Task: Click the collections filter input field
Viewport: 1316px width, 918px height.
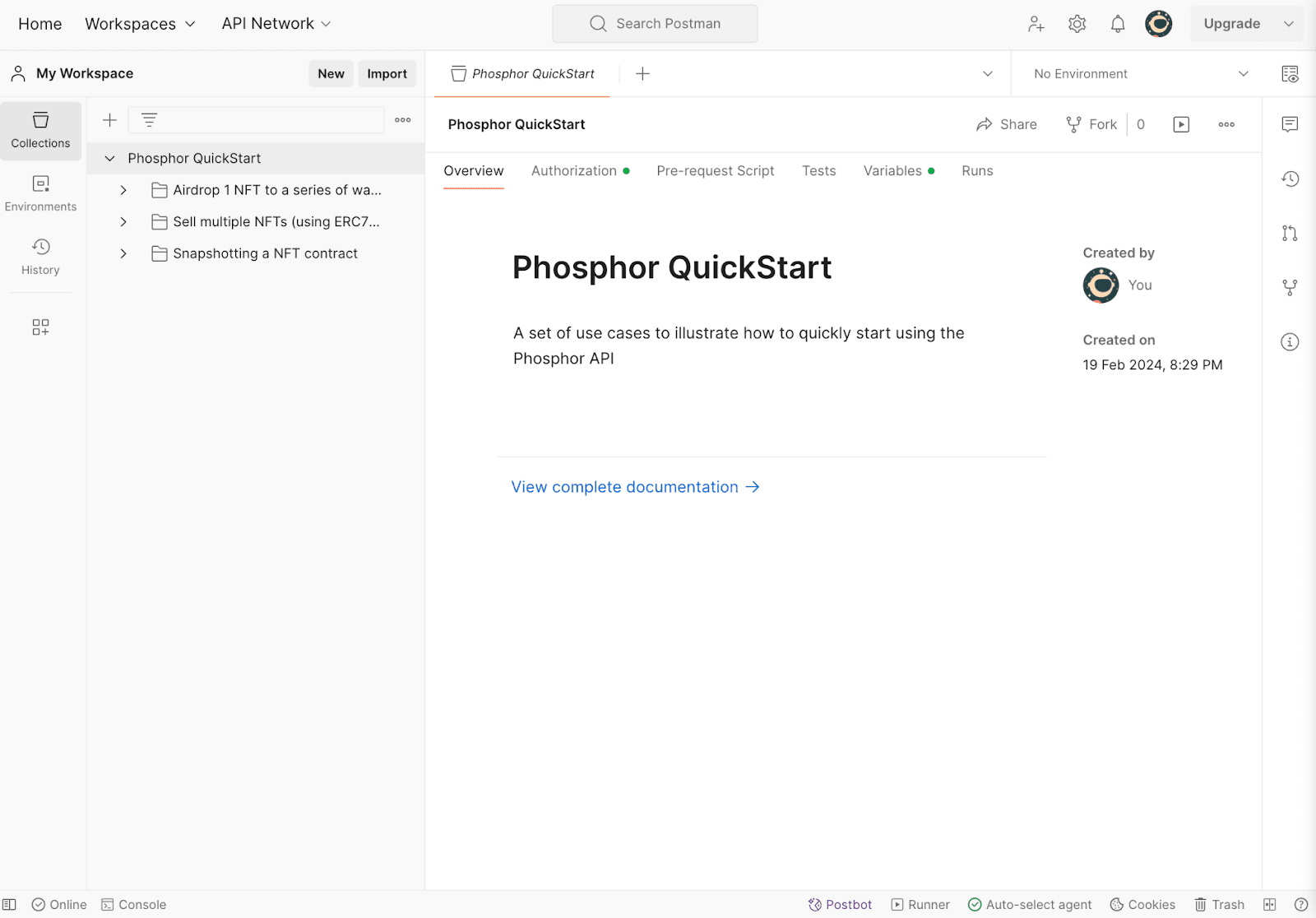Action: pos(257,120)
